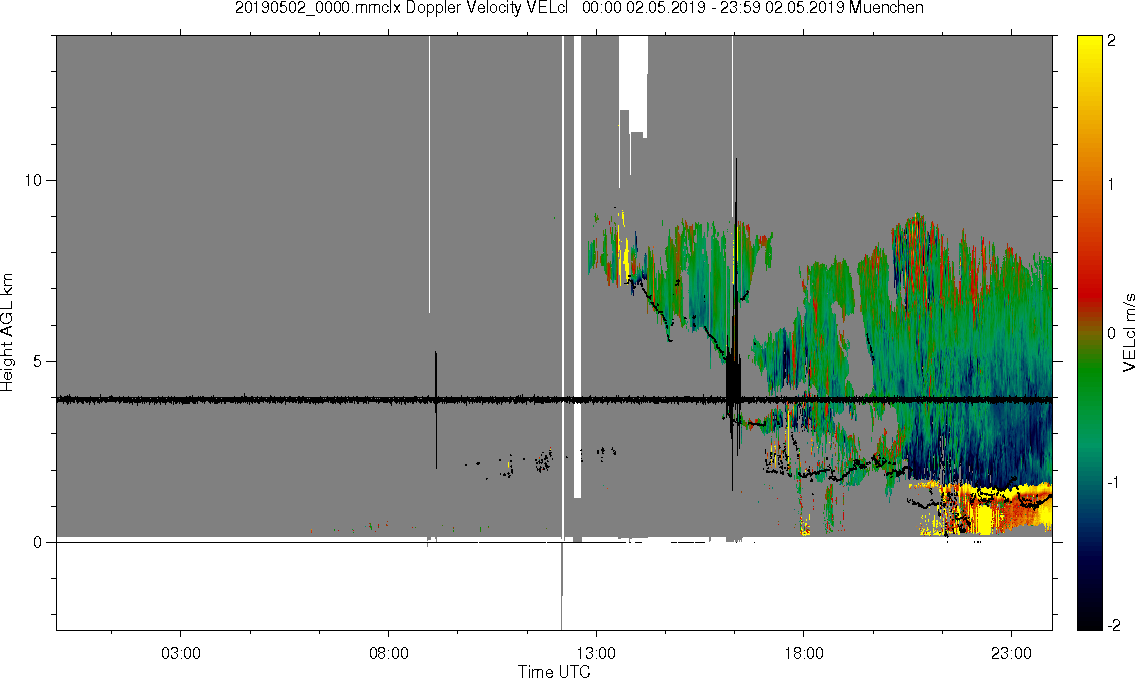The image size is (1135, 678).
Task: Click the 'Time UTC' axis title
Action: (x=554, y=671)
